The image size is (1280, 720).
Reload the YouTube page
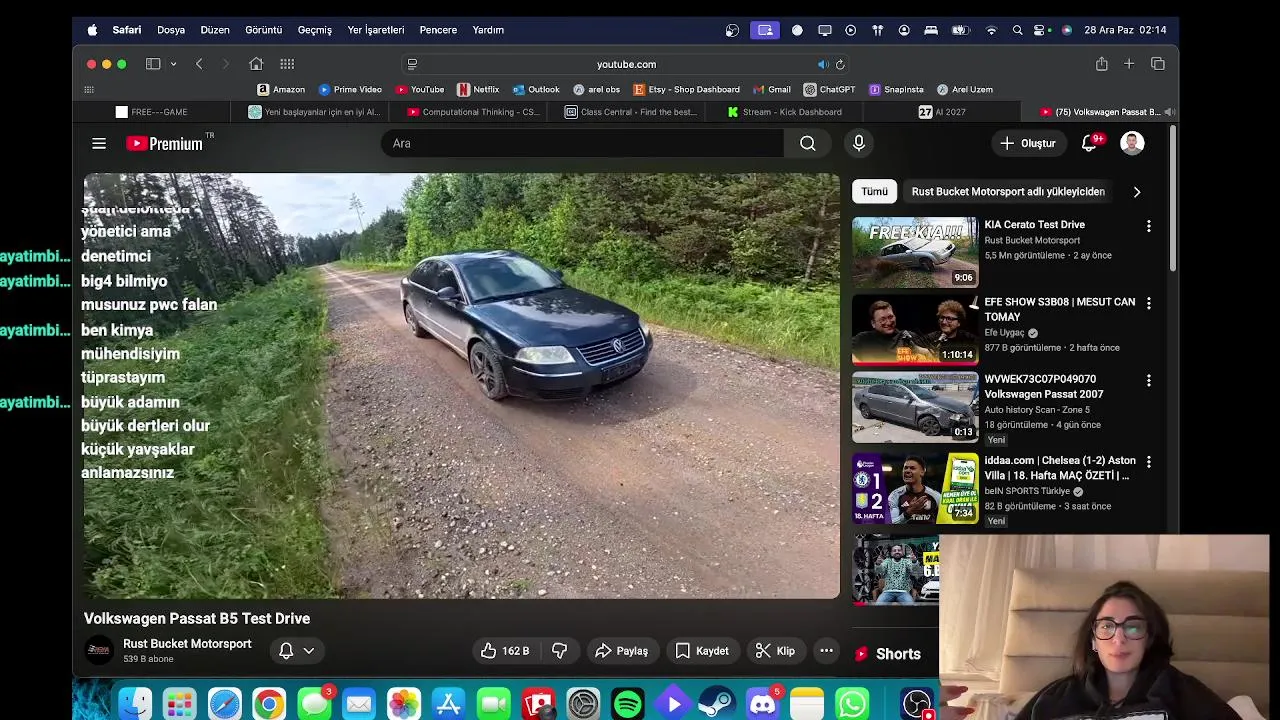pos(840,64)
